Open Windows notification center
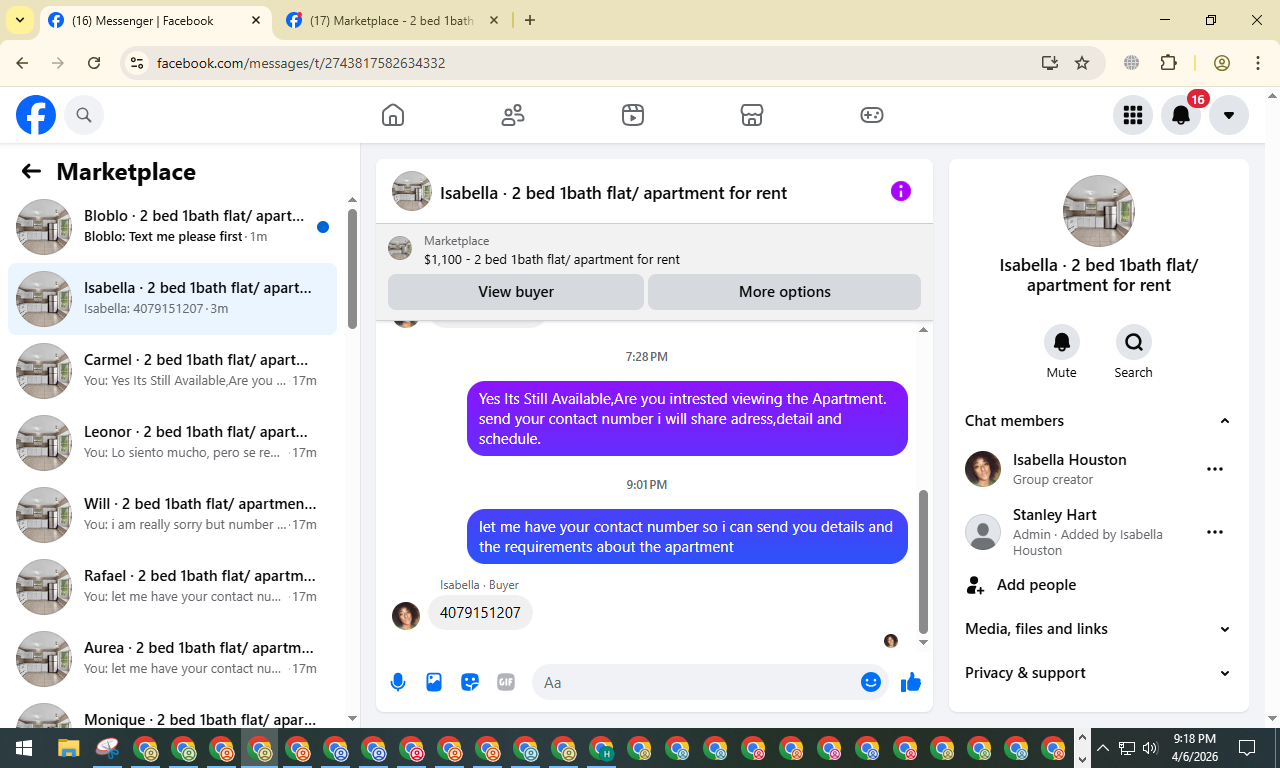 (x=1247, y=748)
